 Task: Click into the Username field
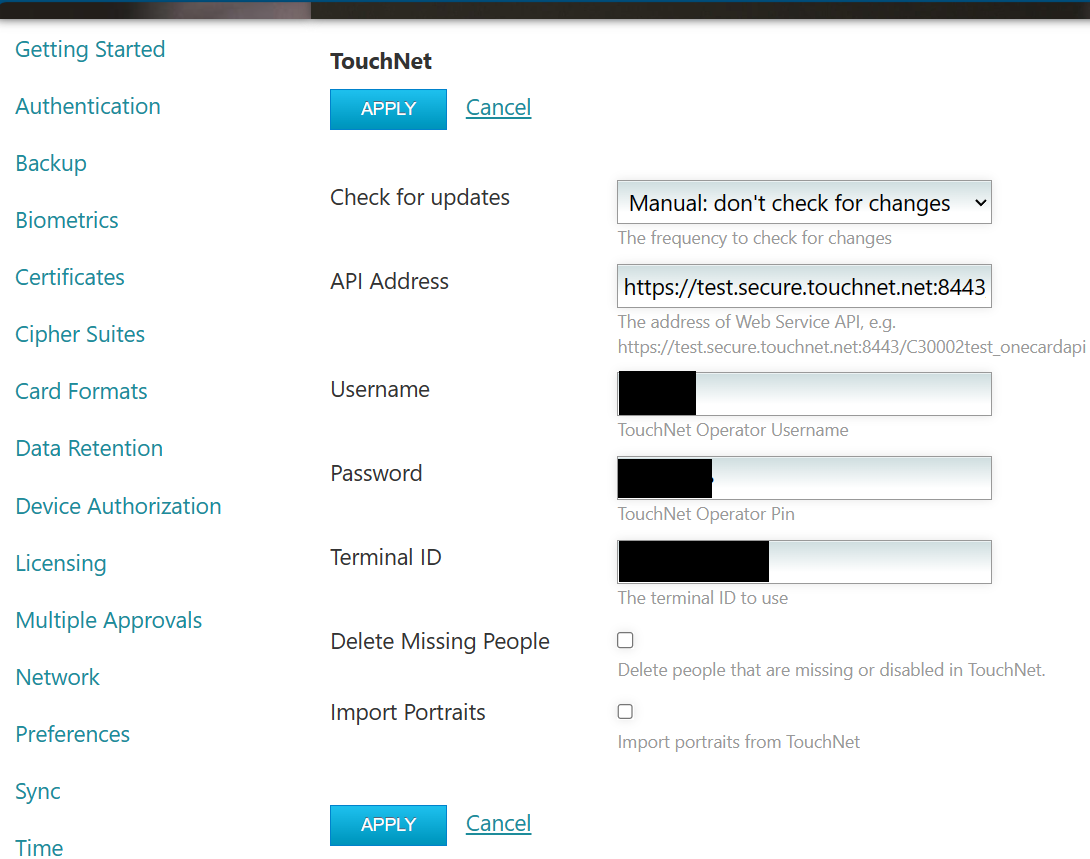[x=804, y=394]
